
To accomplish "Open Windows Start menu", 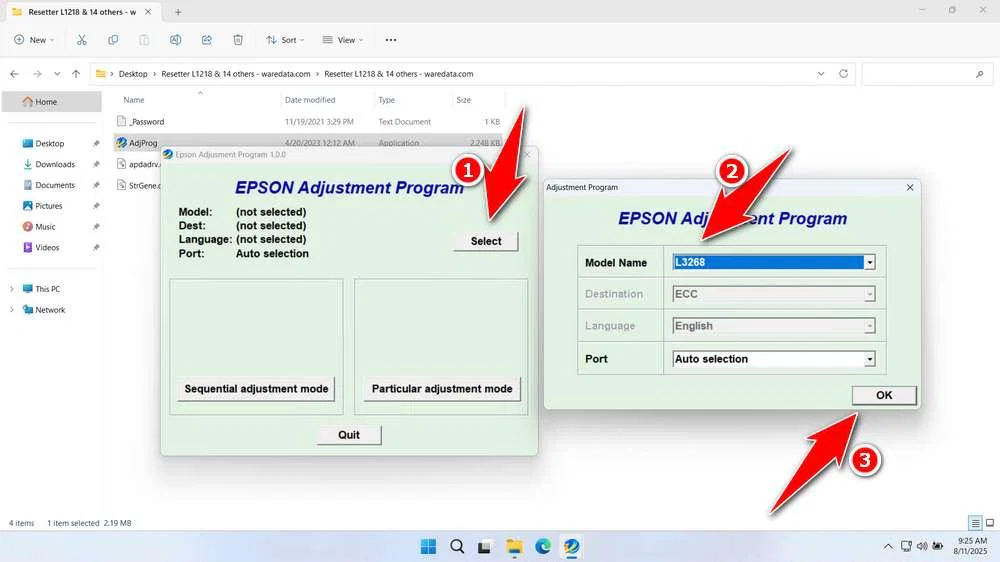I will click(x=429, y=546).
